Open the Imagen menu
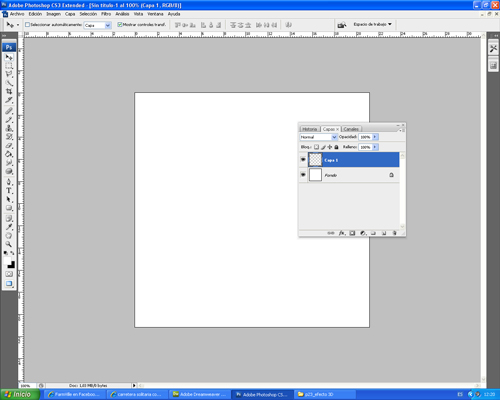 [53, 14]
